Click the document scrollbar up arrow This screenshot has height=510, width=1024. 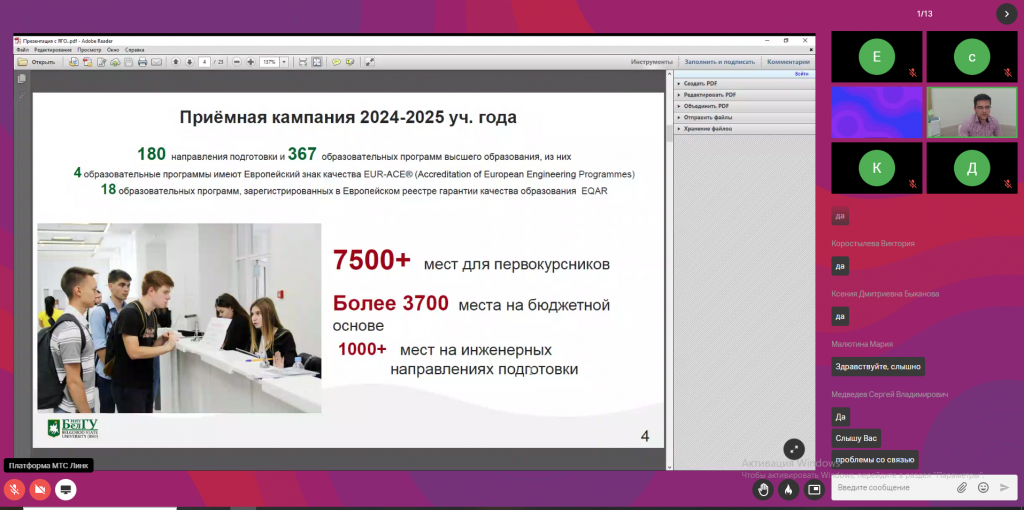[669, 74]
